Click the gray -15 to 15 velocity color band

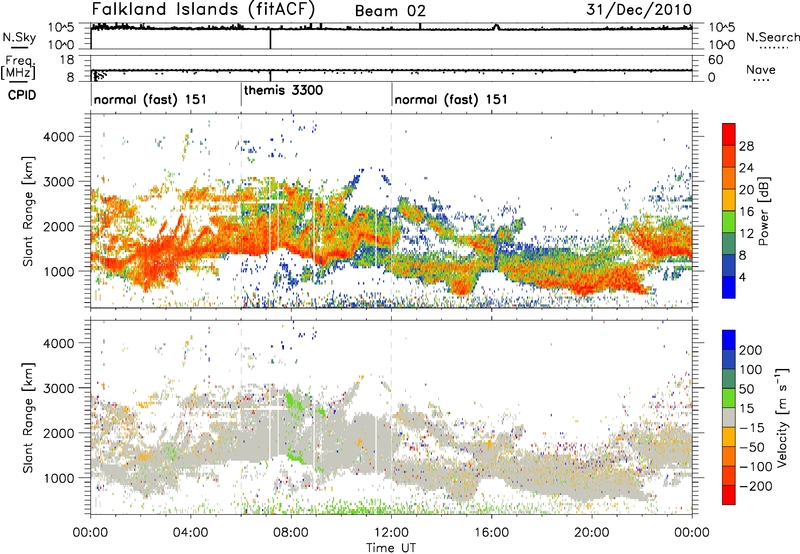(729, 417)
